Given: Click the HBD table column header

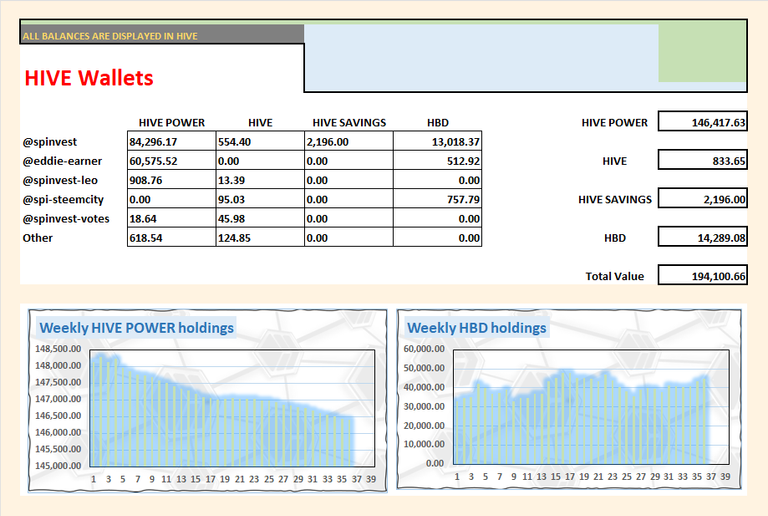Looking at the screenshot, I should [437, 122].
